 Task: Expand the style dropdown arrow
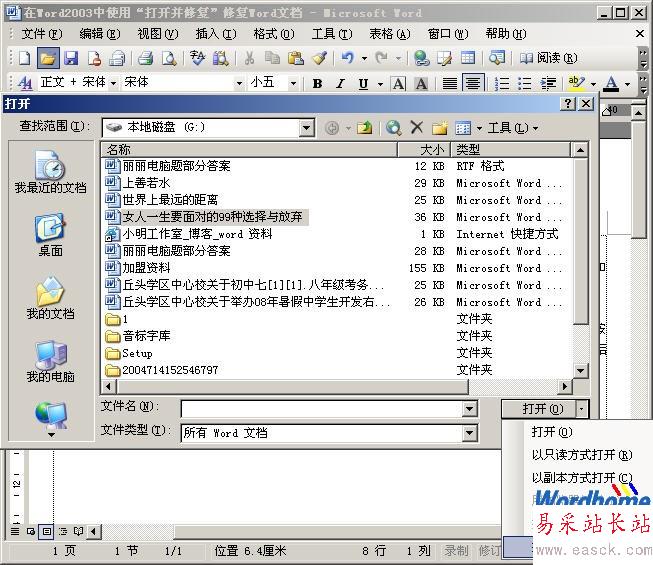pos(113,83)
